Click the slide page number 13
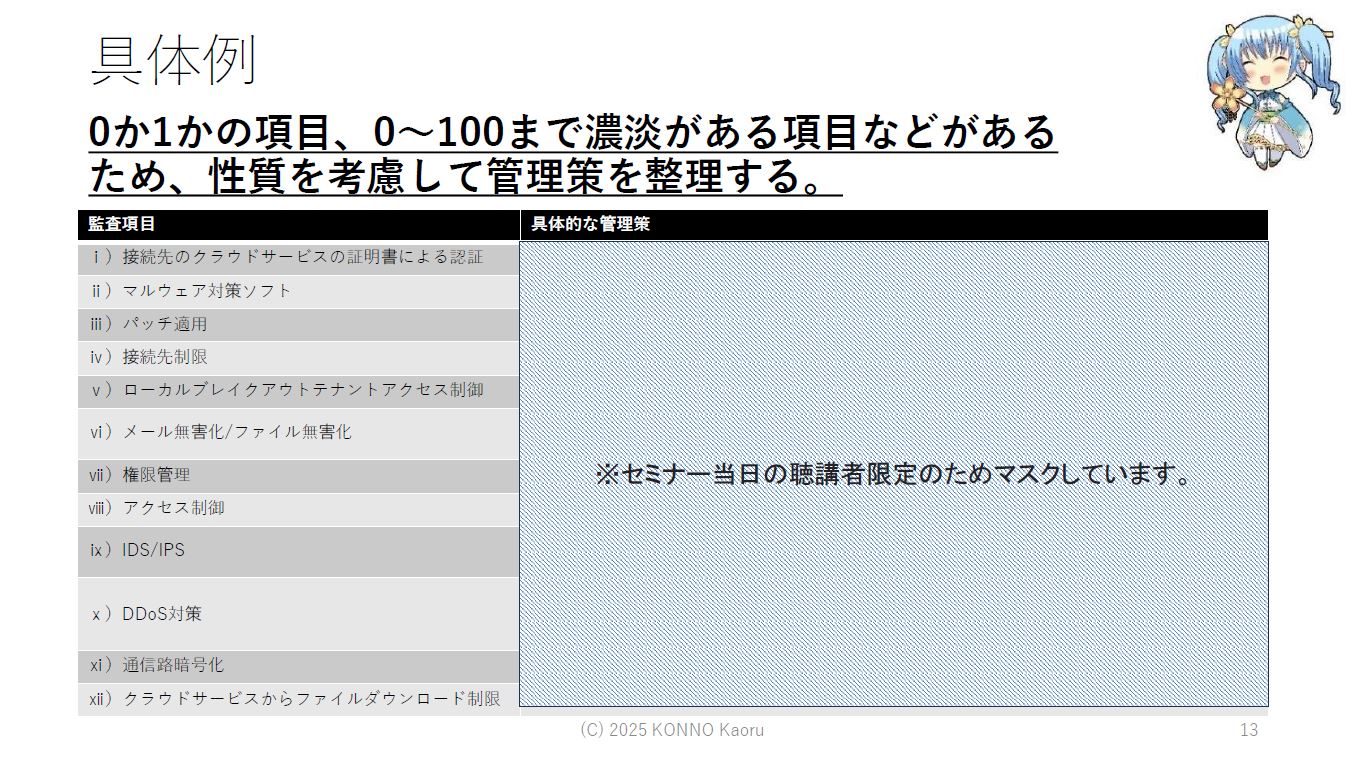Viewport: 1352px width, 764px height. pos(1248,730)
